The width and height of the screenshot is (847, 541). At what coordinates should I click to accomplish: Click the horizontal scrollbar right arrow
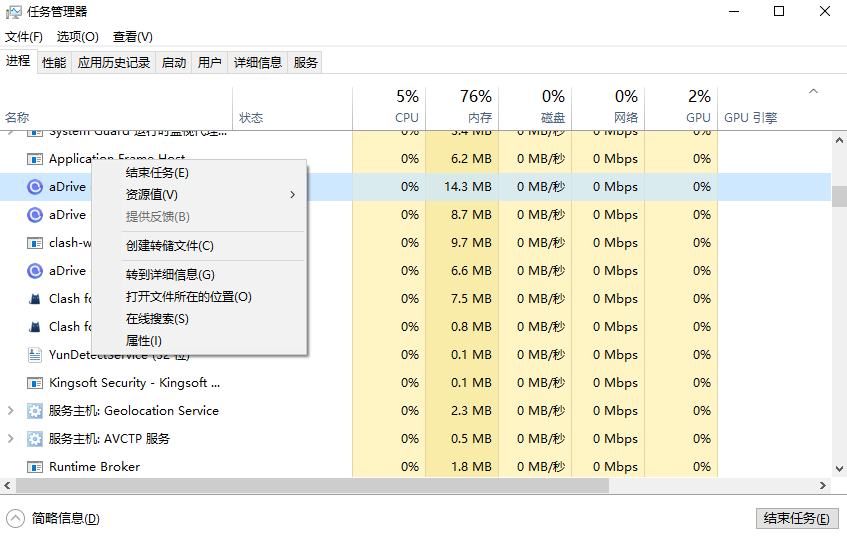[823, 486]
